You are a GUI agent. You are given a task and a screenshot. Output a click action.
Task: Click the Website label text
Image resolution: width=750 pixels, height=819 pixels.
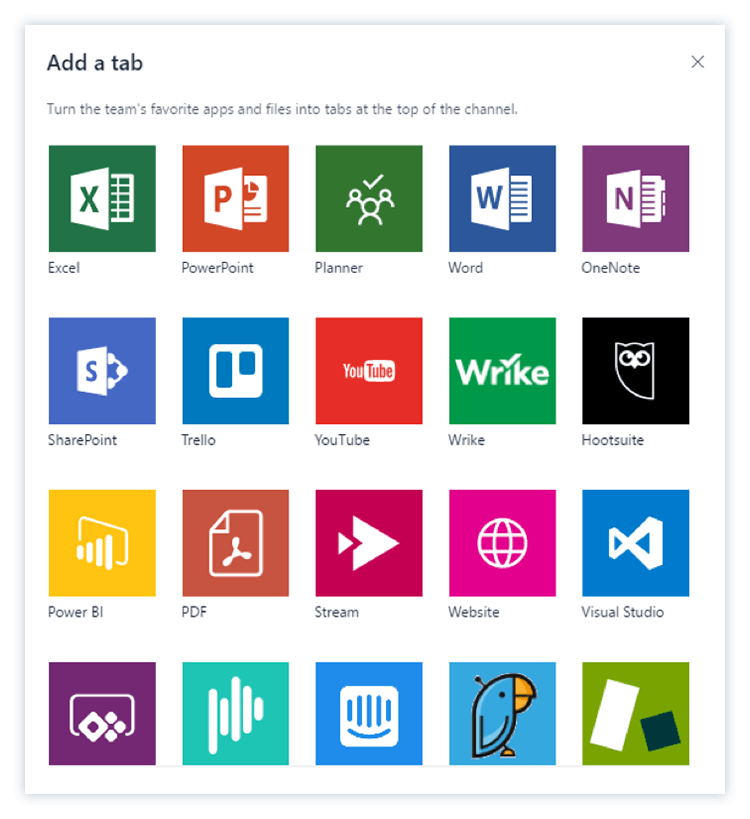[474, 612]
